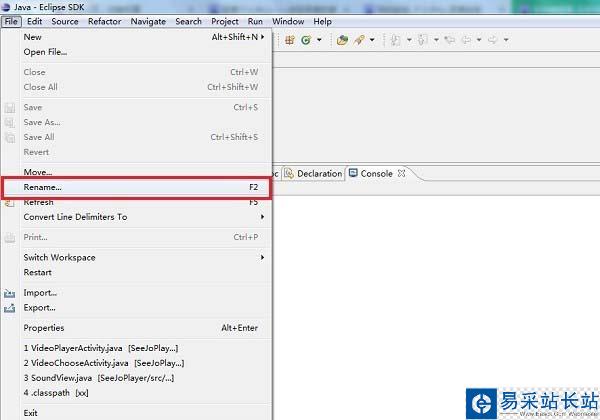Click the Previous Annotation toolbar icon
The width and height of the screenshot is (600, 420).
pyautogui.click(x=423, y=40)
